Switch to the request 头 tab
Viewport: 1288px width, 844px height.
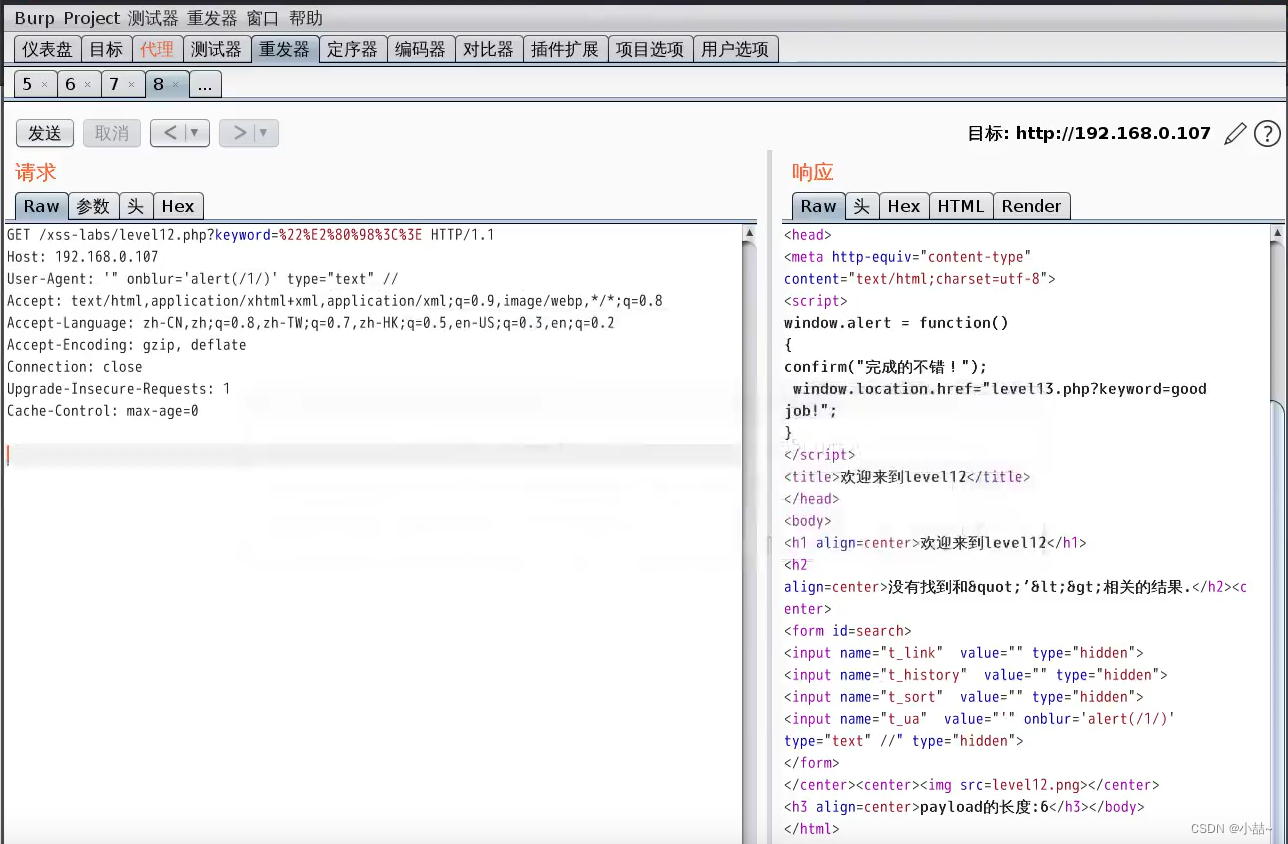tap(135, 206)
